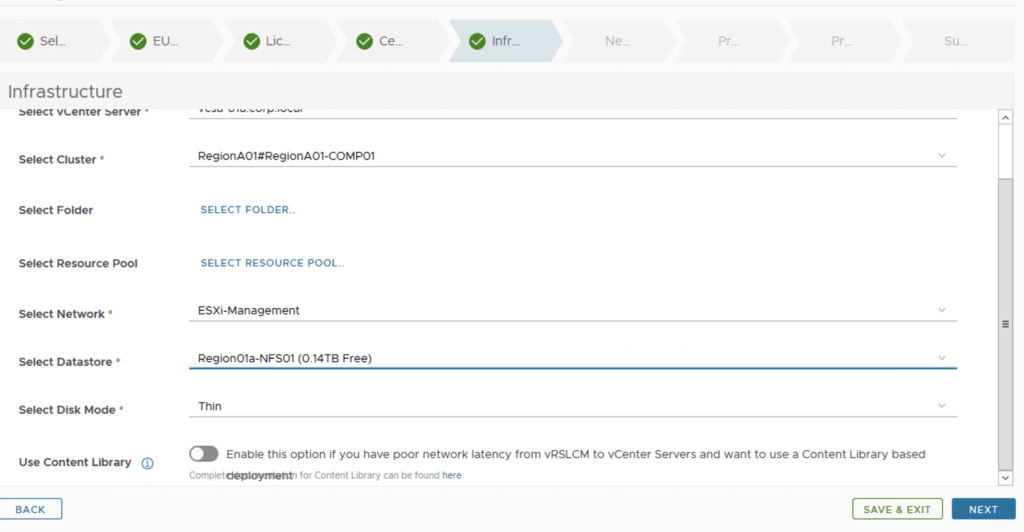
Task: Click the SELECT RESOURCE POOL link
Action: (272, 263)
